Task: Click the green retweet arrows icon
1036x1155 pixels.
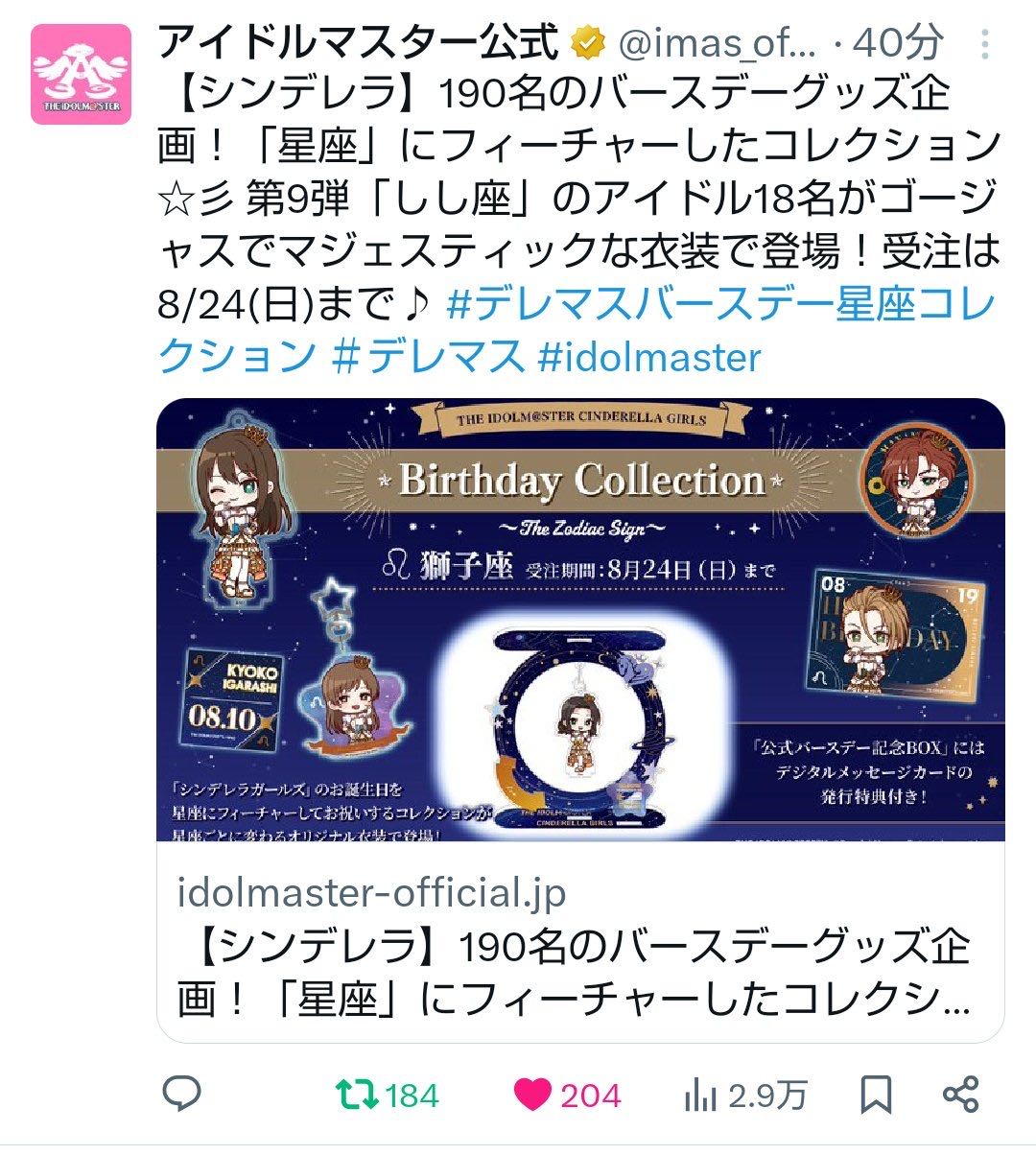Action: 354,1095
